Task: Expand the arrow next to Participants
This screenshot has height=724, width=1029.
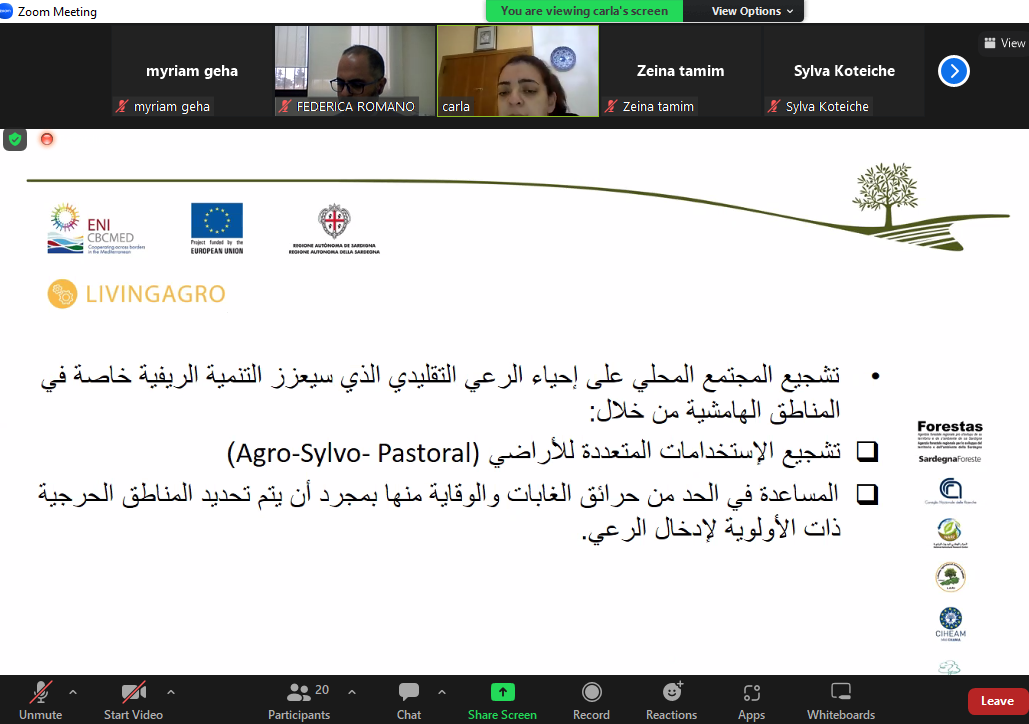Action: coord(351,691)
